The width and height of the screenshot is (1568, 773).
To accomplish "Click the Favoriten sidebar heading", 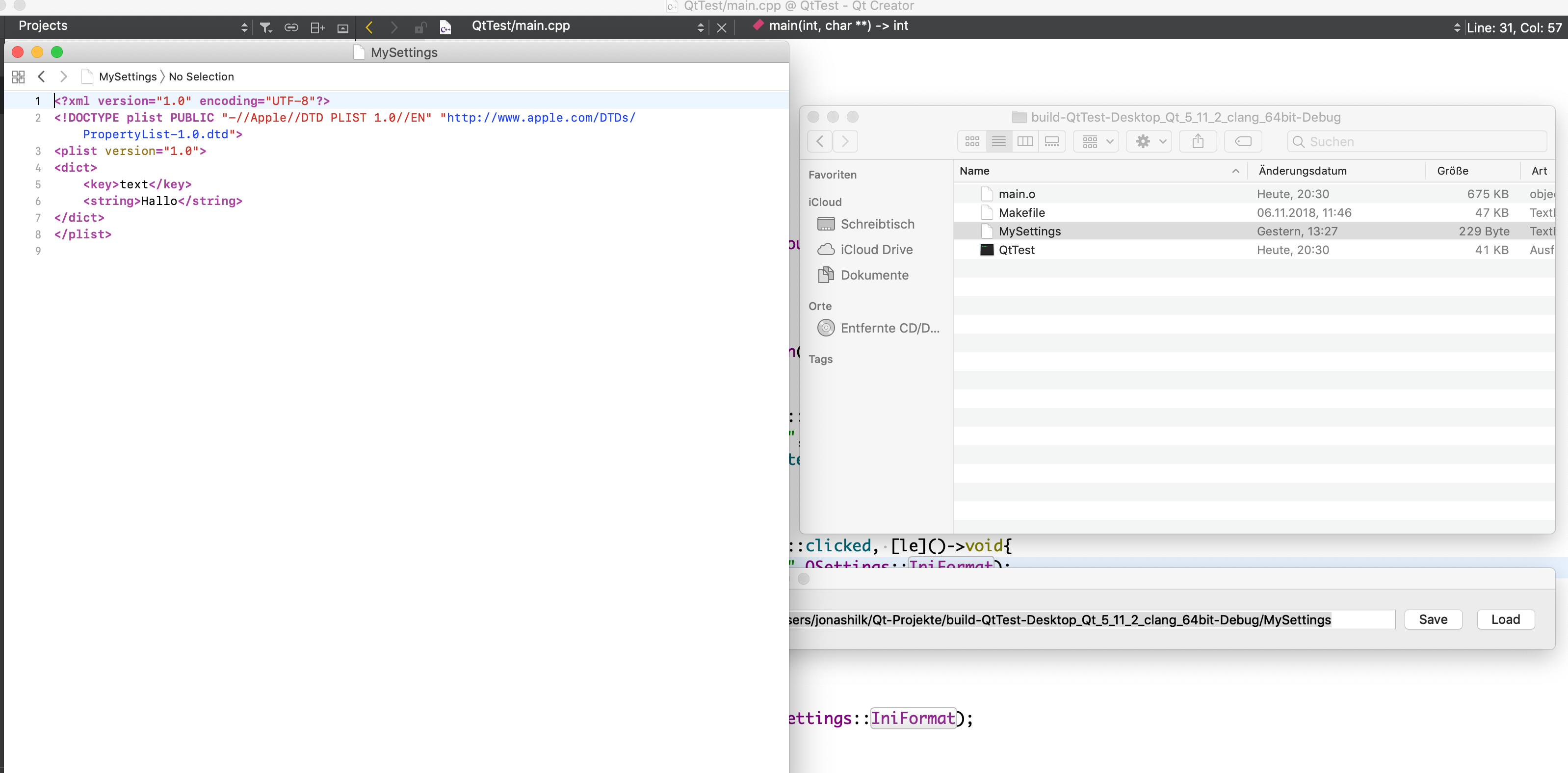I will 832,175.
